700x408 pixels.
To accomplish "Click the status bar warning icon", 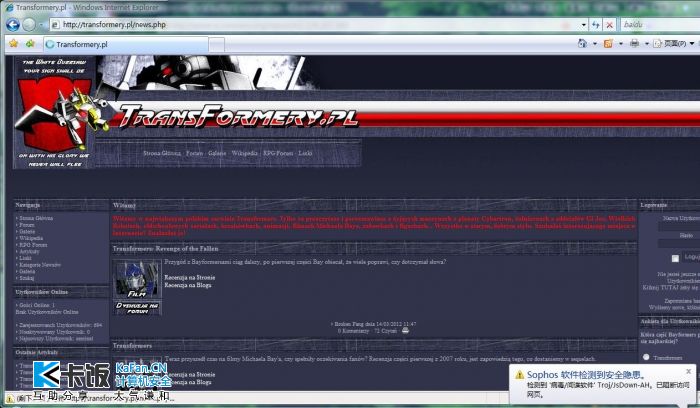I will pyautogui.click(x=9, y=398).
